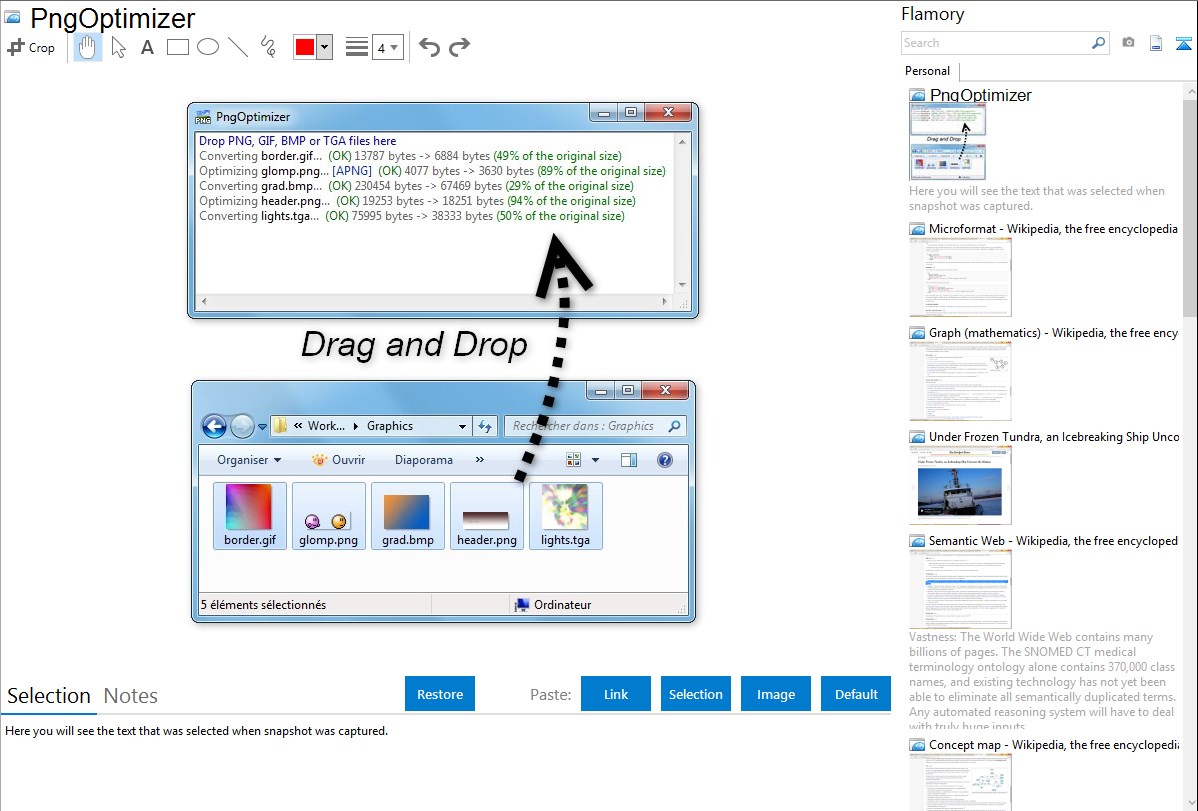
Task: Select the header.png file
Action: pyautogui.click(x=487, y=516)
